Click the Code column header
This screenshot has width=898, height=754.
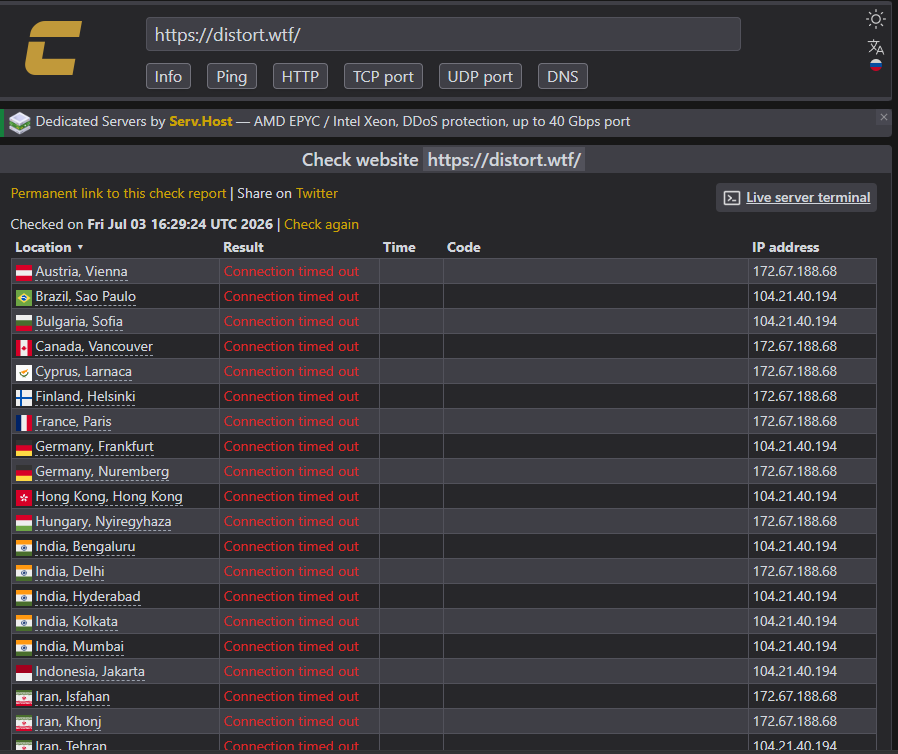tap(463, 247)
